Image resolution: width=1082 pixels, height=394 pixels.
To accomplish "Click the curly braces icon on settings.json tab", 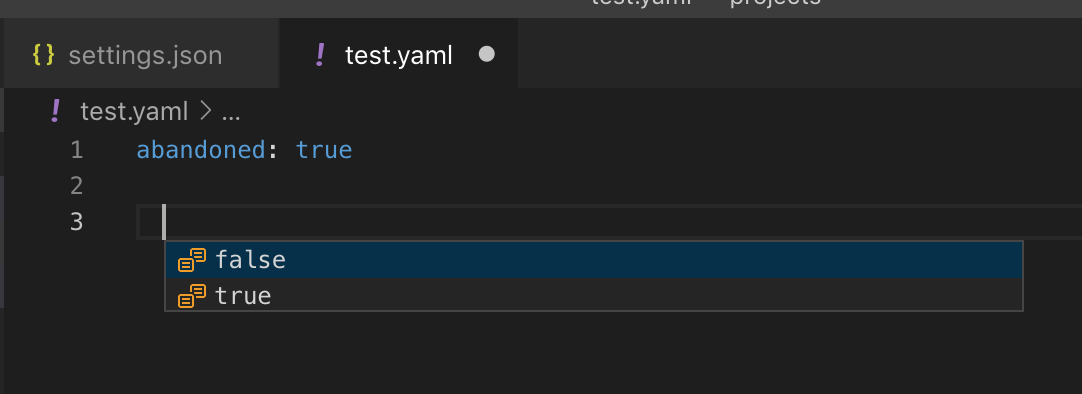I will pos(43,55).
